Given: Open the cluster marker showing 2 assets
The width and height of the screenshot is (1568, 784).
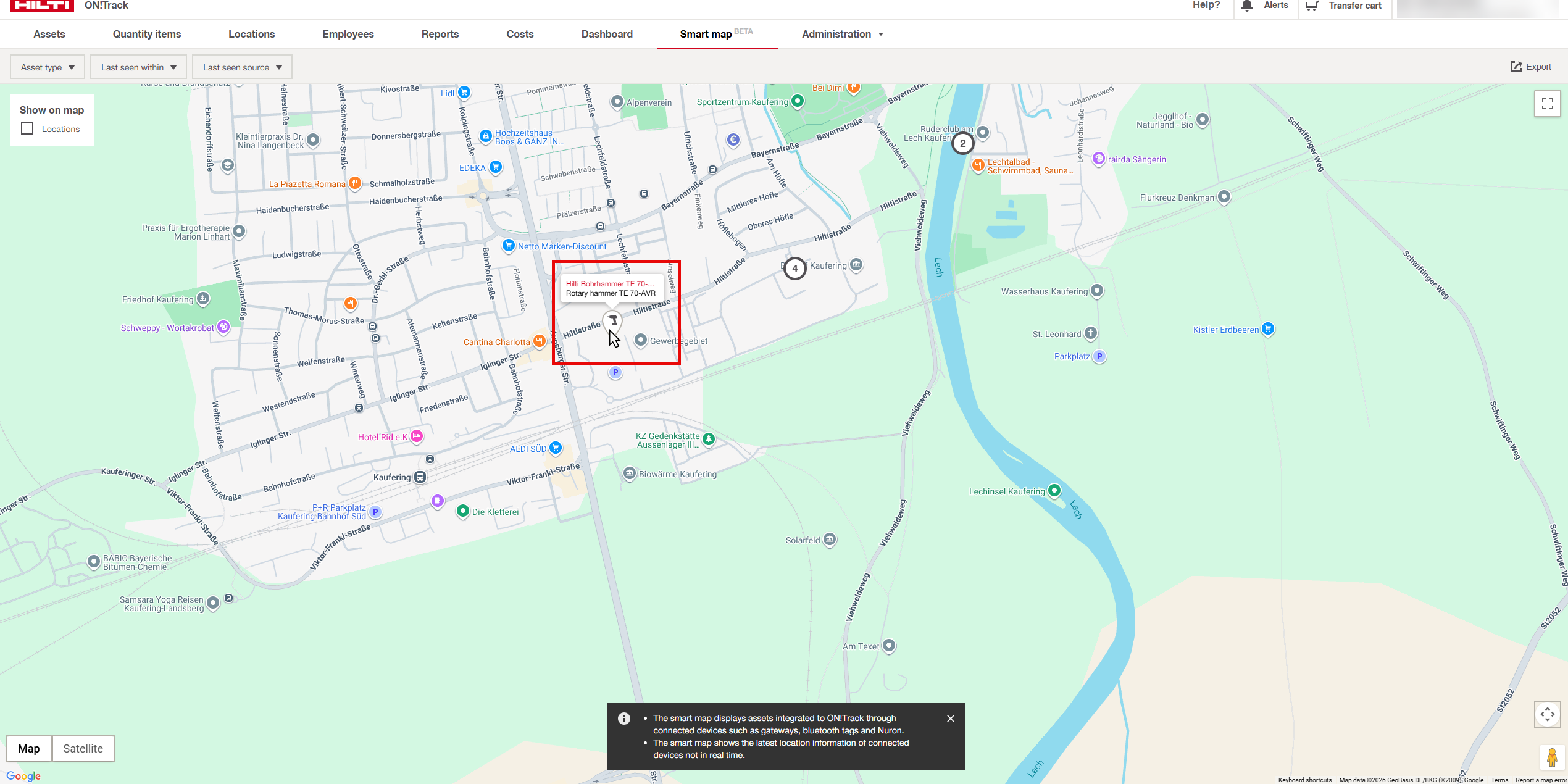Looking at the screenshot, I should [962, 143].
